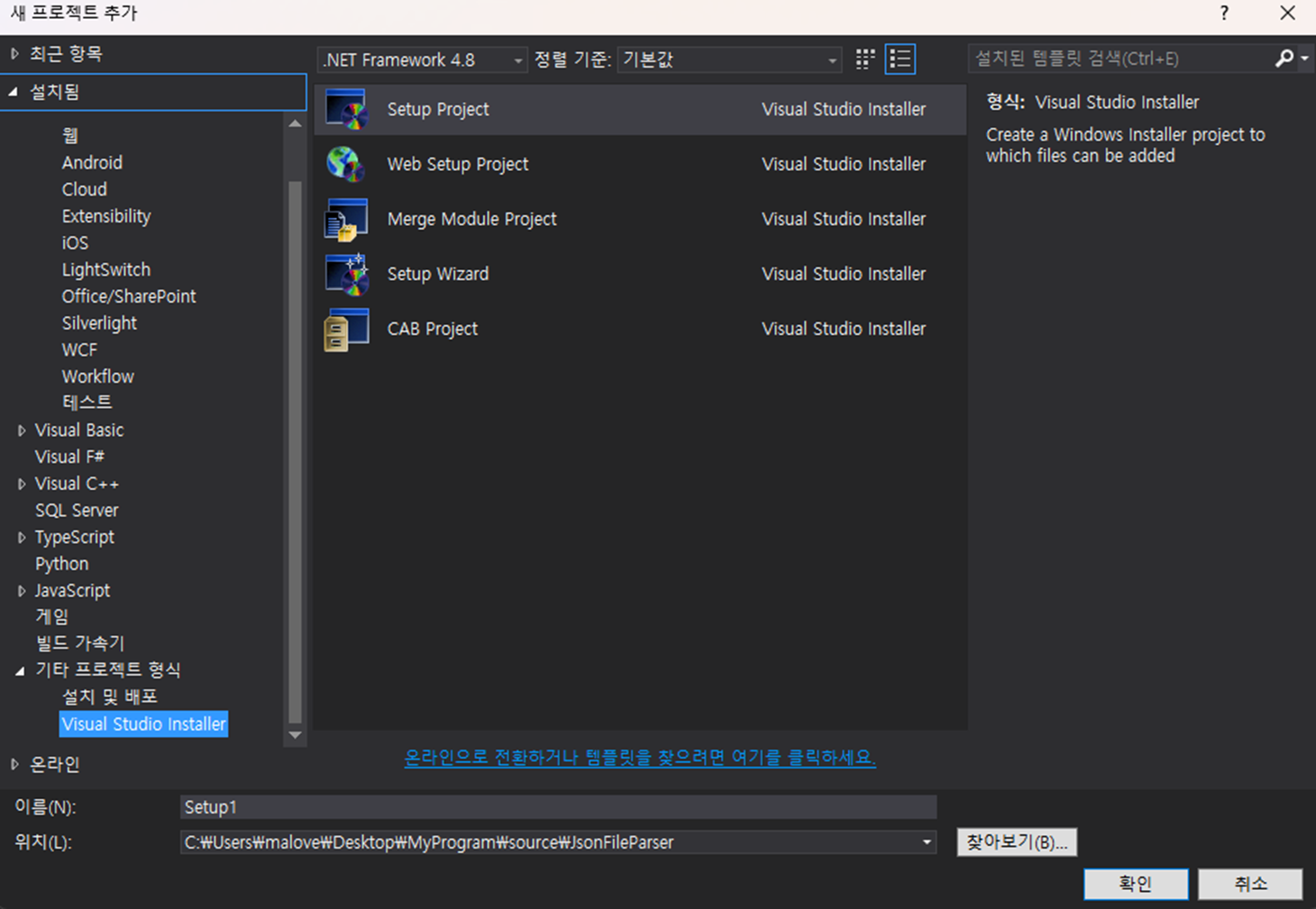Click the Setup Project template icon
The image size is (1316, 909).
click(x=346, y=109)
